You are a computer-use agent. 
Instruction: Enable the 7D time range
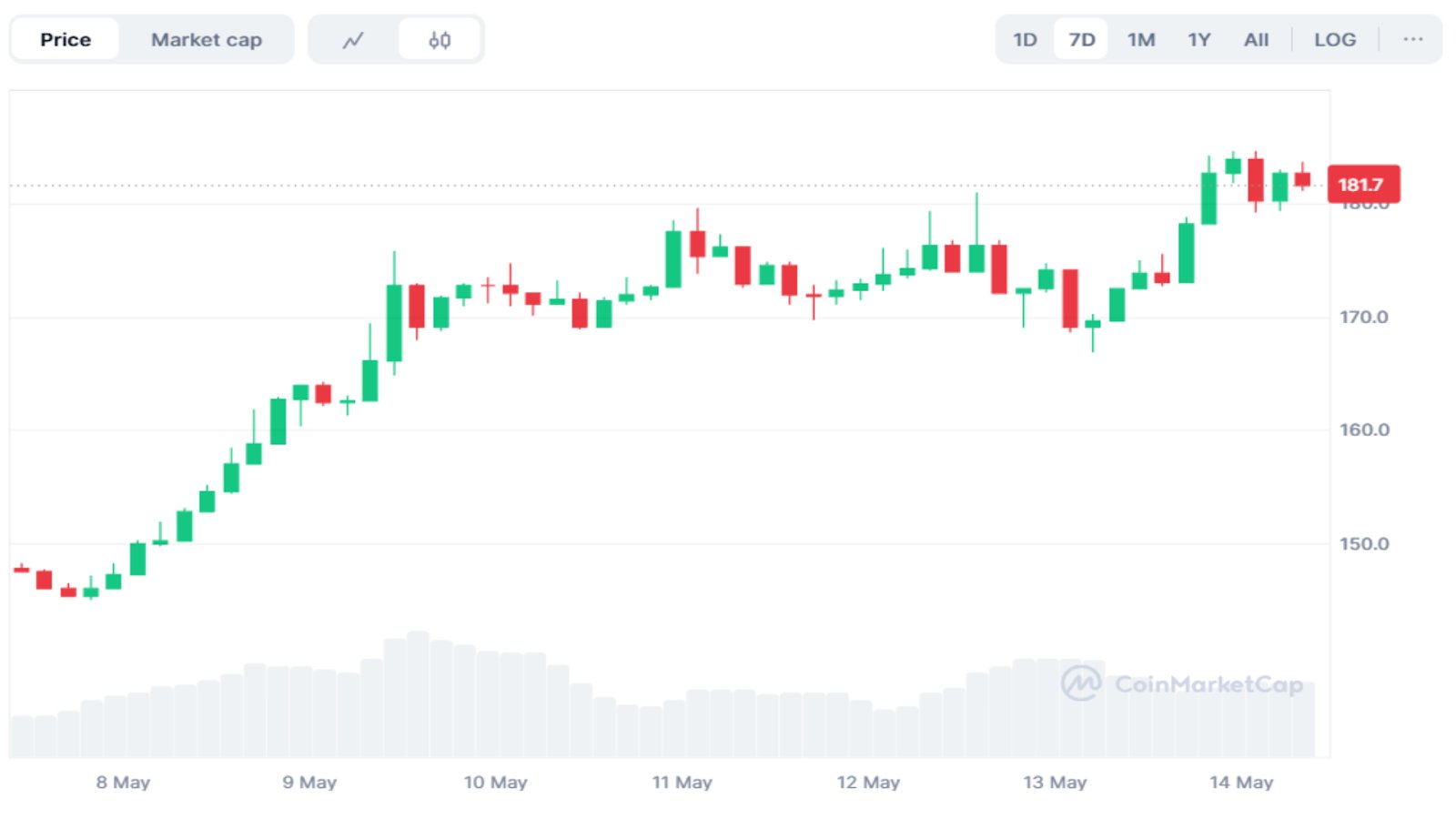pos(1081,39)
